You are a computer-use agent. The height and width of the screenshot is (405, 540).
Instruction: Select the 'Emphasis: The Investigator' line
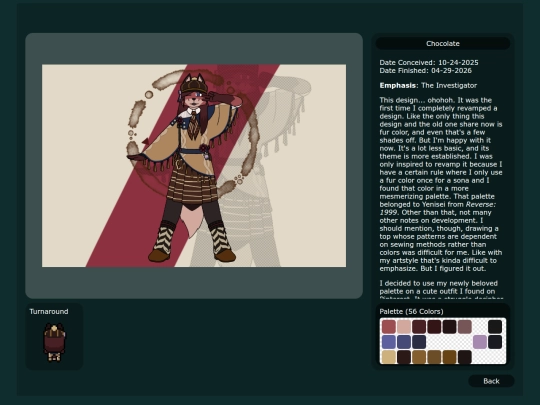click(x=428, y=85)
